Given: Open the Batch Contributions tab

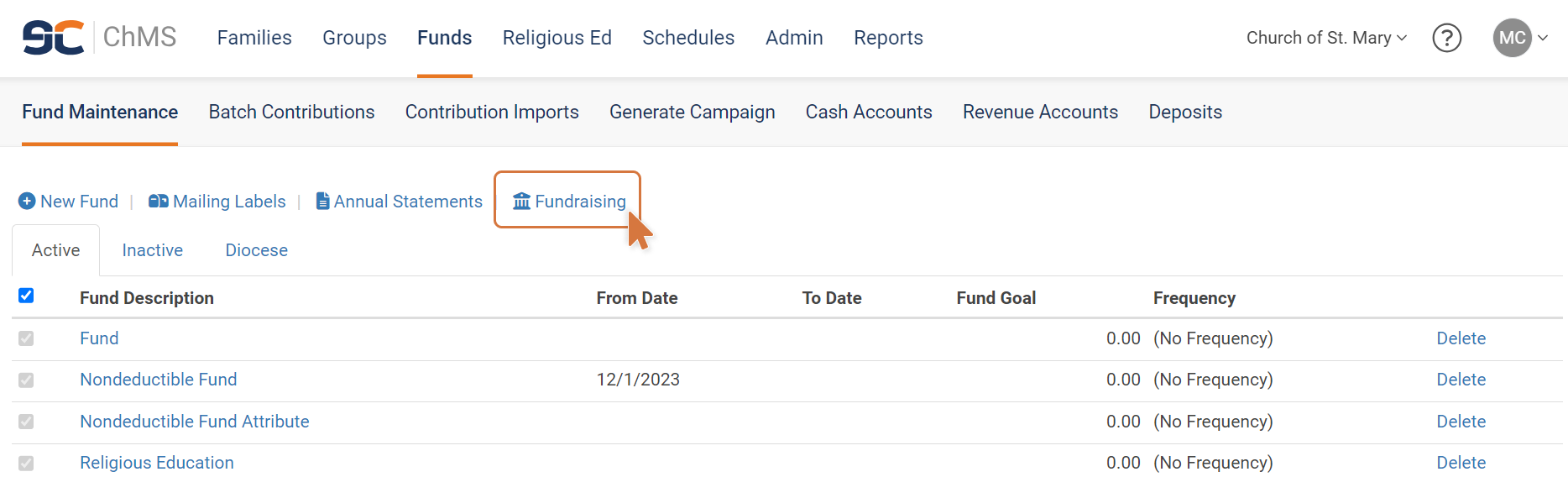Looking at the screenshot, I should [291, 112].
